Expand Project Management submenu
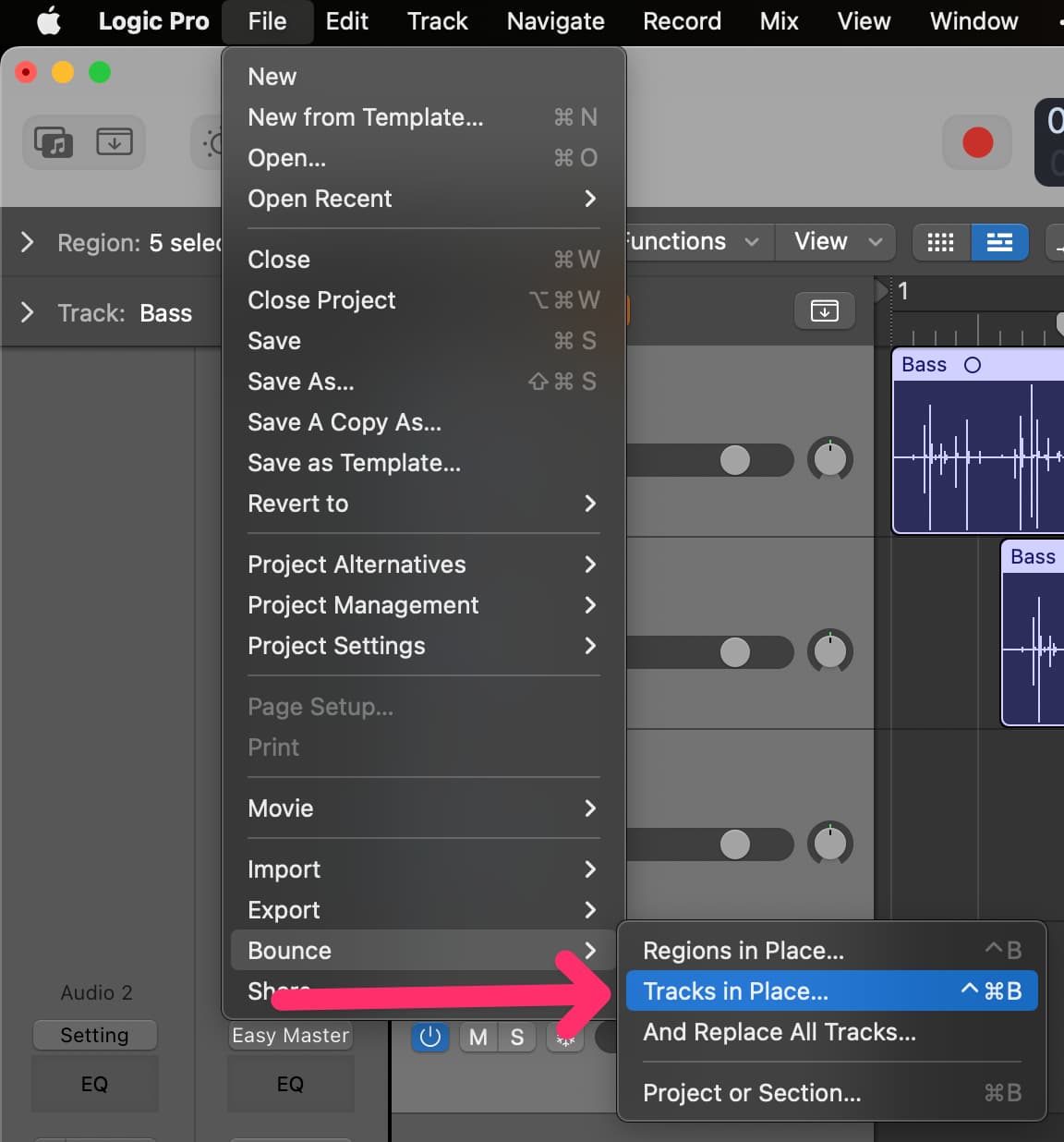The image size is (1064, 1142). click(423, 605)
